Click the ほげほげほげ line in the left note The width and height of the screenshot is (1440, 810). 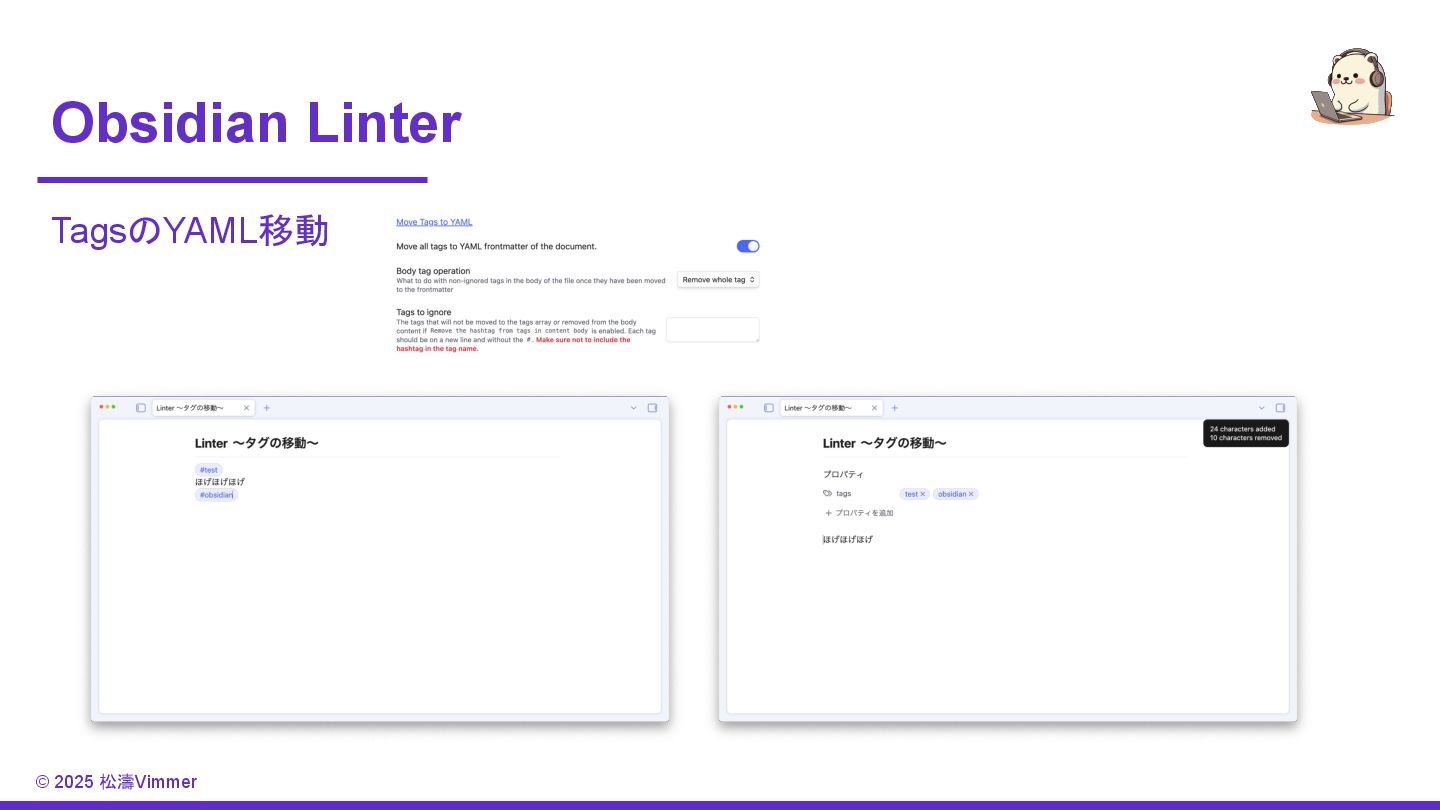pos(220,482)
